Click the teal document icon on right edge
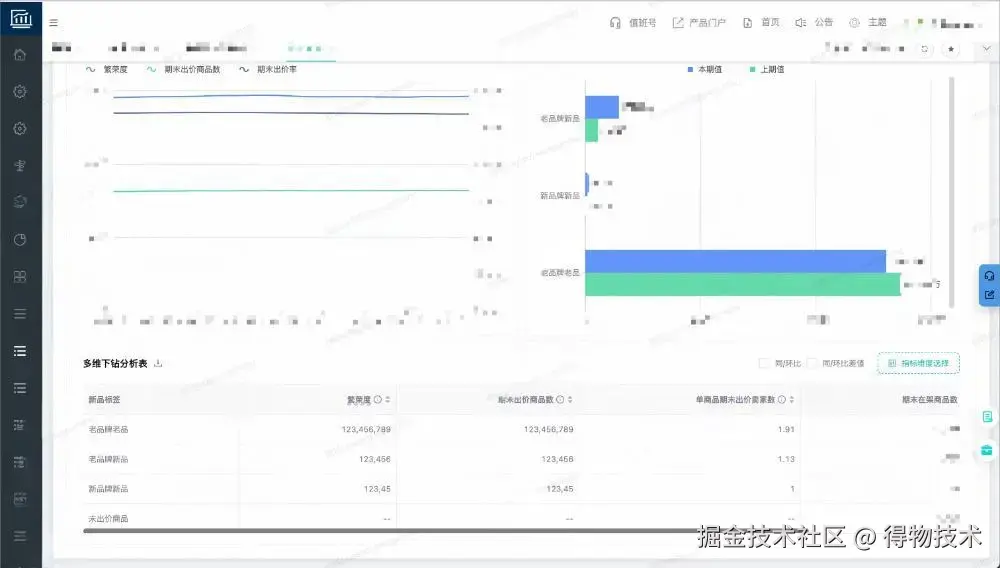The width and height of the screenshot is (1000, 568). [x=987, y=417]
